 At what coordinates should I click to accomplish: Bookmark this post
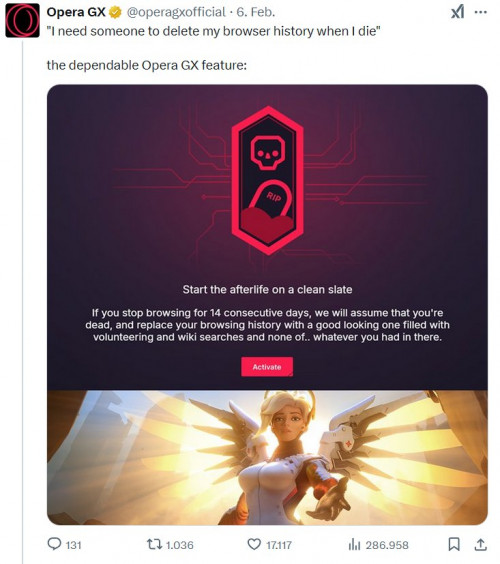[454, 544]
